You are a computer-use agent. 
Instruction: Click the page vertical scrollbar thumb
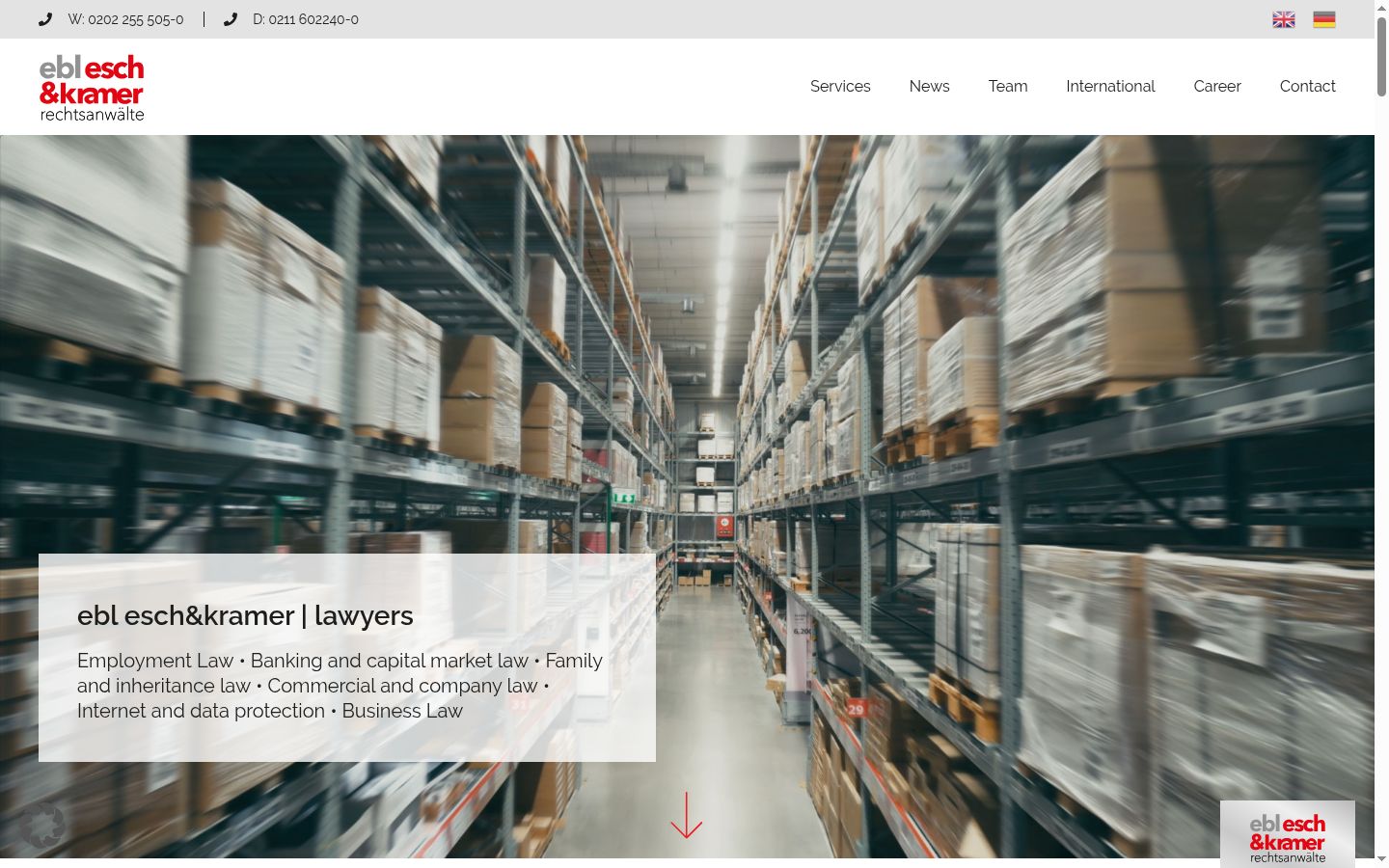(x=1381, y=56)
